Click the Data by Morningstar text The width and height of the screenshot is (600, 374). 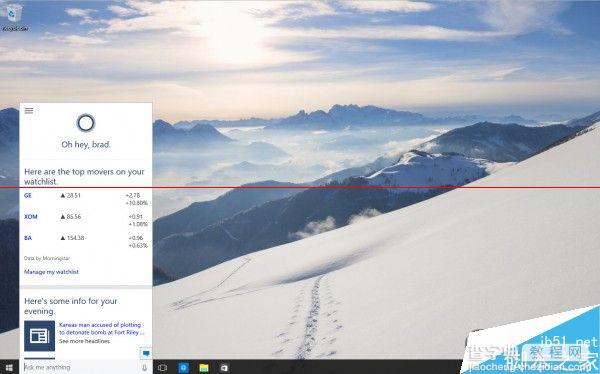[x=47, y=258]
